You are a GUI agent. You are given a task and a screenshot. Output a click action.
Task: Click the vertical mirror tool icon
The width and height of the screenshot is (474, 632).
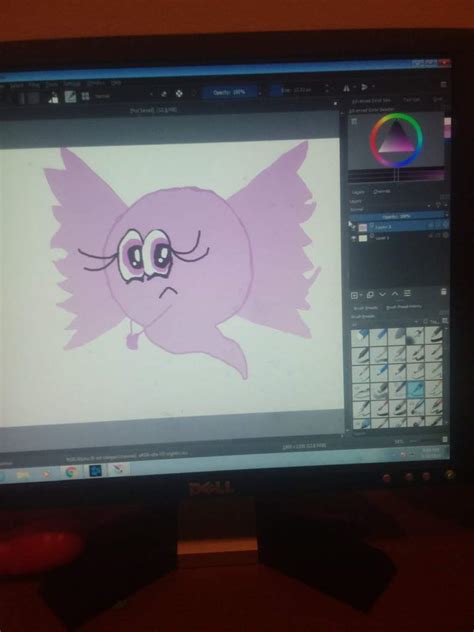[364, 87]
